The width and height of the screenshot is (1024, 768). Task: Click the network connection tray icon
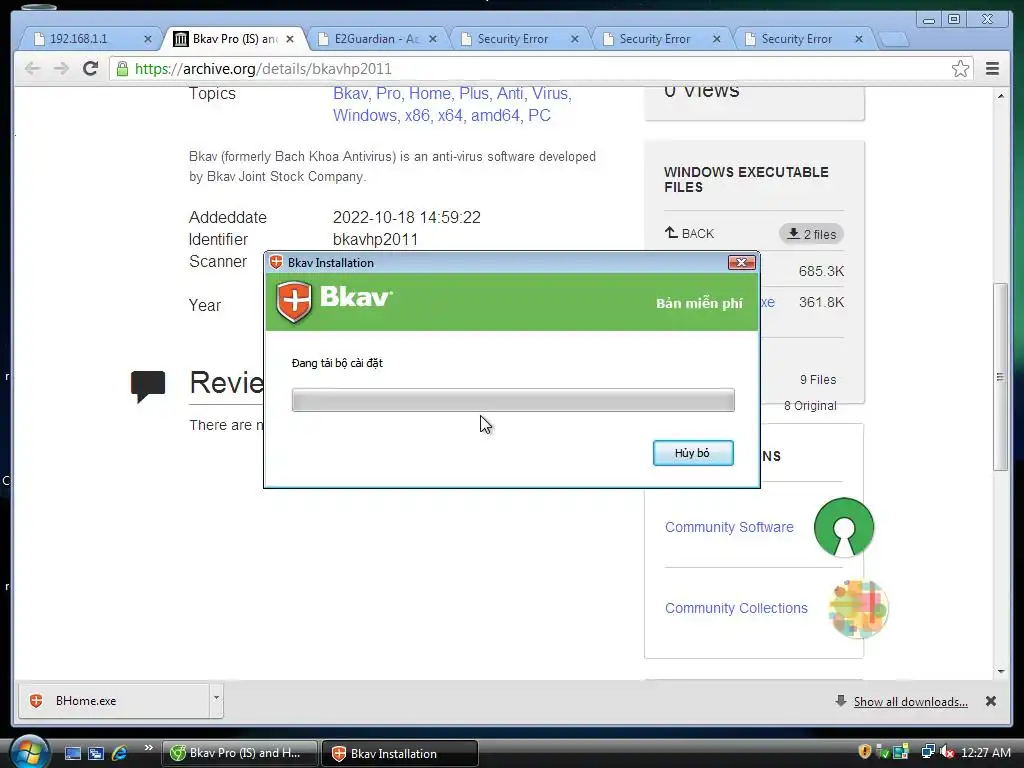tap(927, 752)
